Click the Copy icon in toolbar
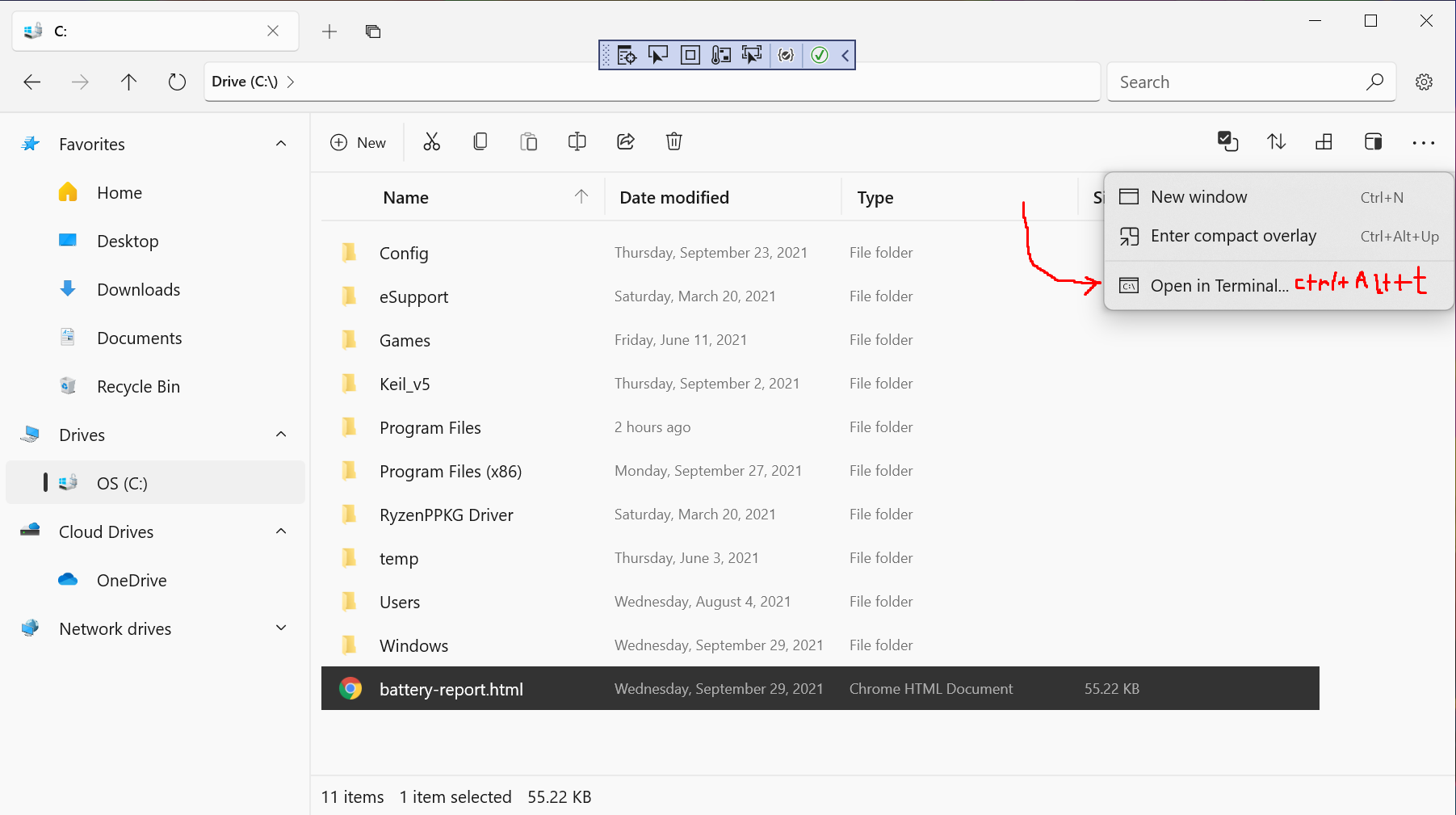 (480, 142)
